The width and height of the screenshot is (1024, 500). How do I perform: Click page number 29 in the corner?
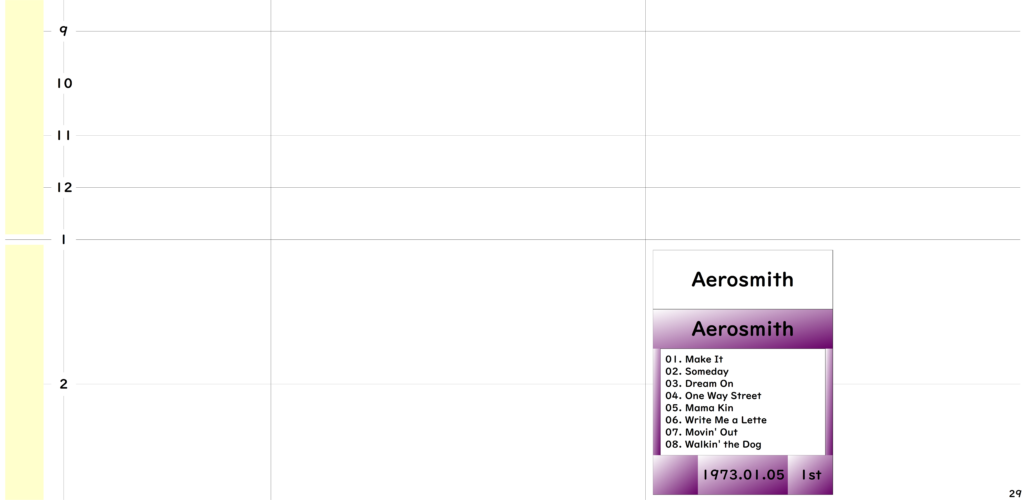1014,493
